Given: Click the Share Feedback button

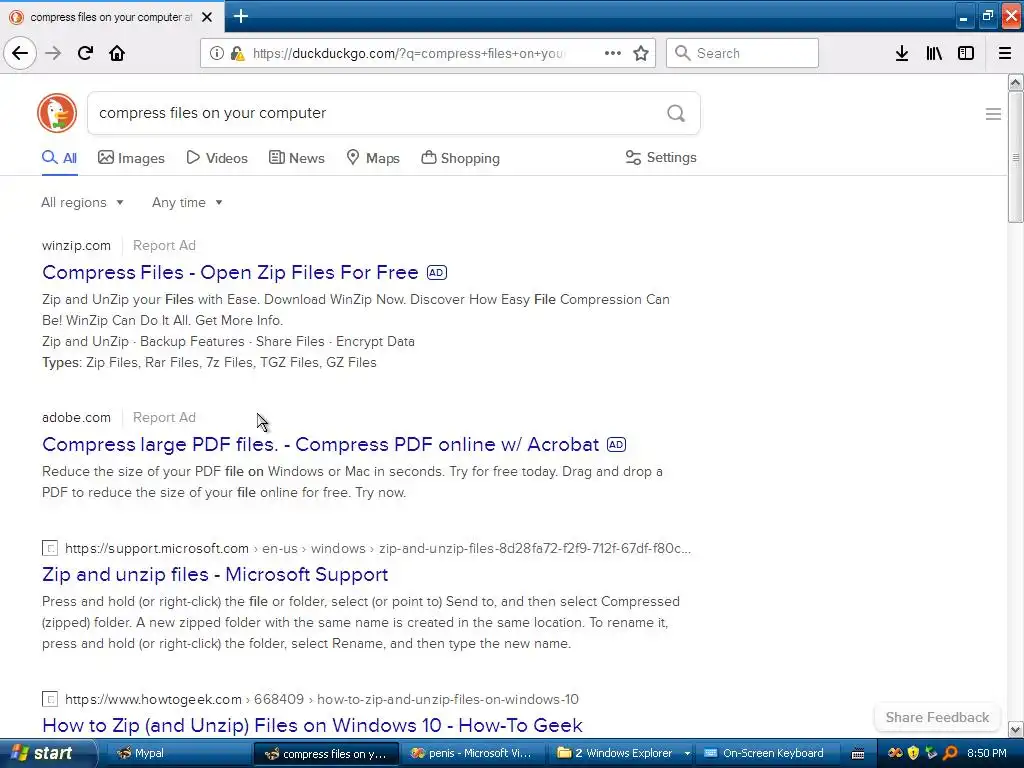Looking at the screenshot, I should tap(937, 717).
